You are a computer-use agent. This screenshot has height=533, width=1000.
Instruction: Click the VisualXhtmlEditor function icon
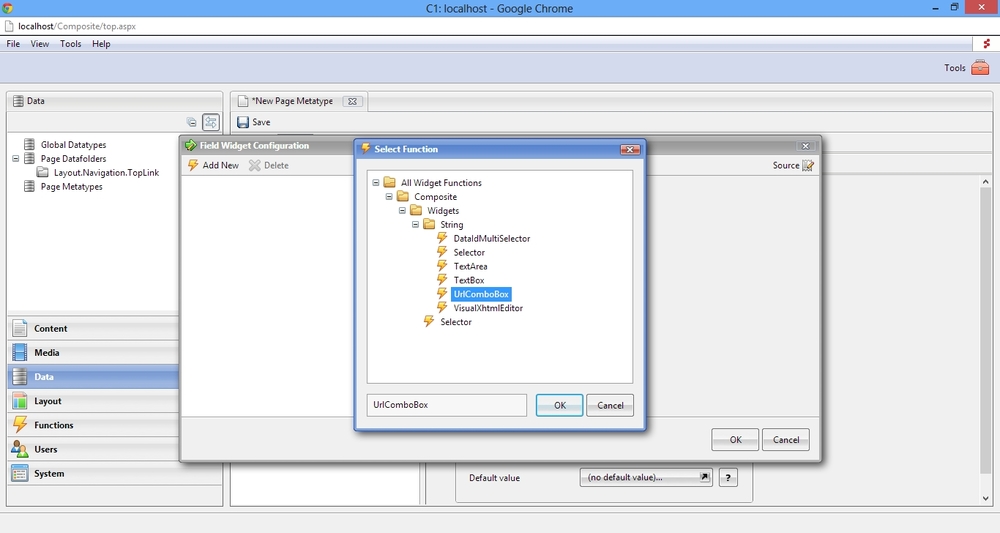point(443,308)
